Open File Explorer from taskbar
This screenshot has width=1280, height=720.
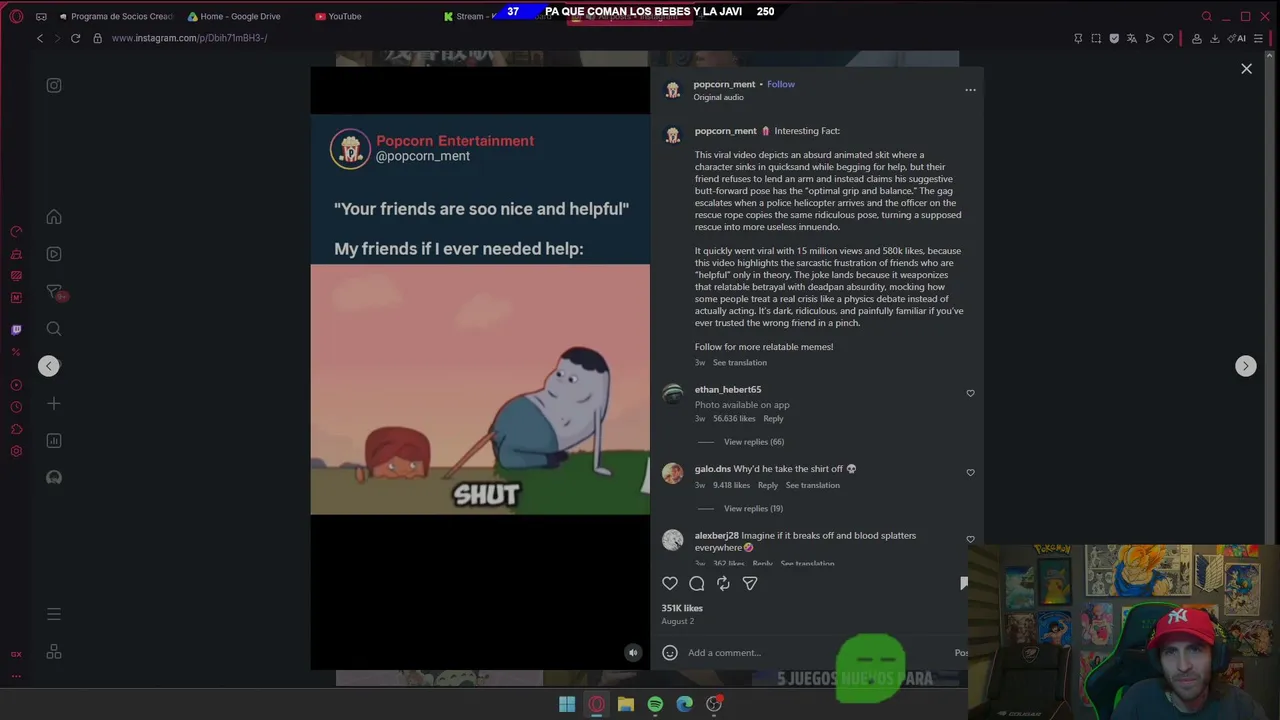[x=626, y=704]
